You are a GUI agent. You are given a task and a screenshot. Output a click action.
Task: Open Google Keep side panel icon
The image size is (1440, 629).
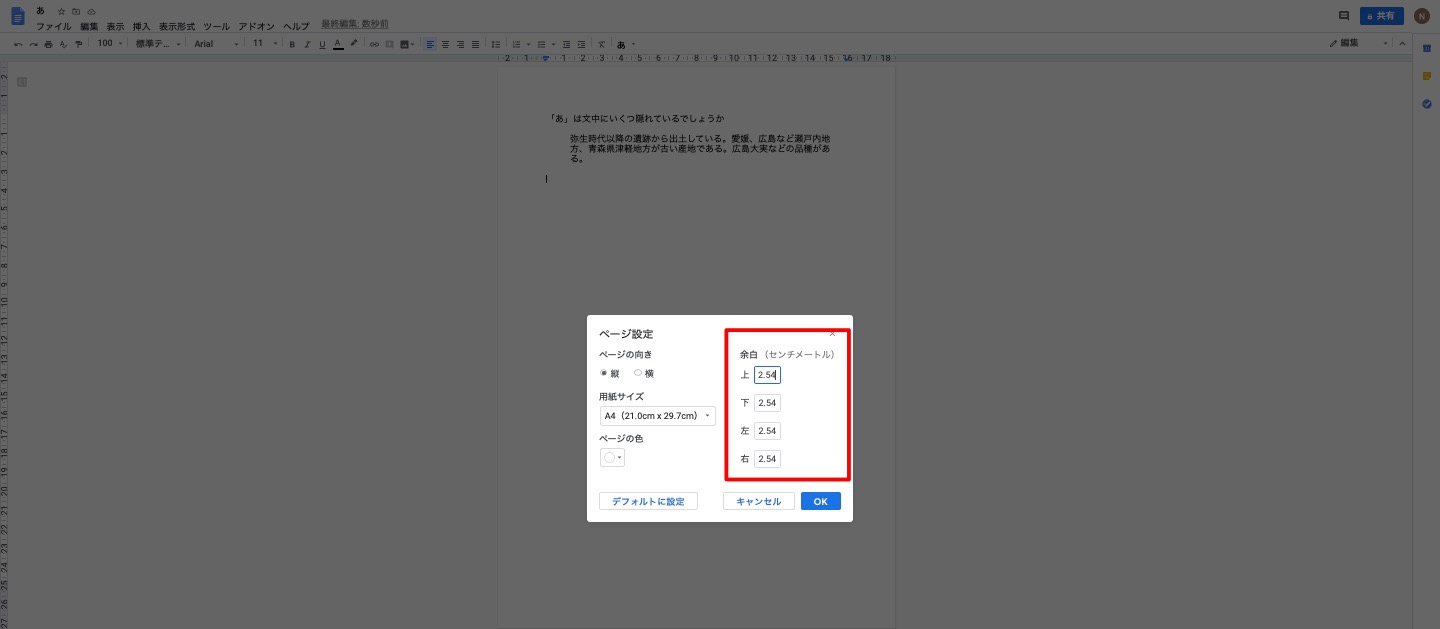[1427, 76]
